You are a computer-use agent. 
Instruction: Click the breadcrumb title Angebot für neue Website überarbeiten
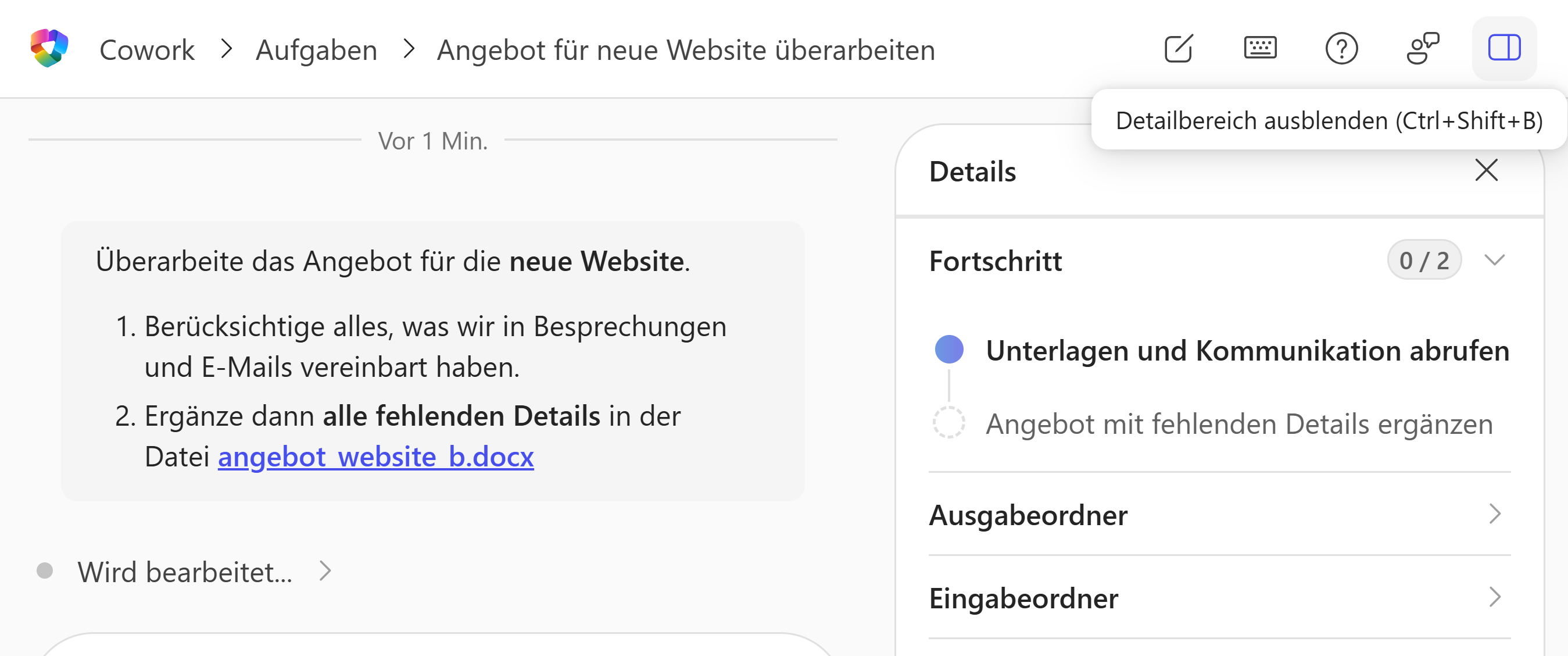[x=686, y=49]
